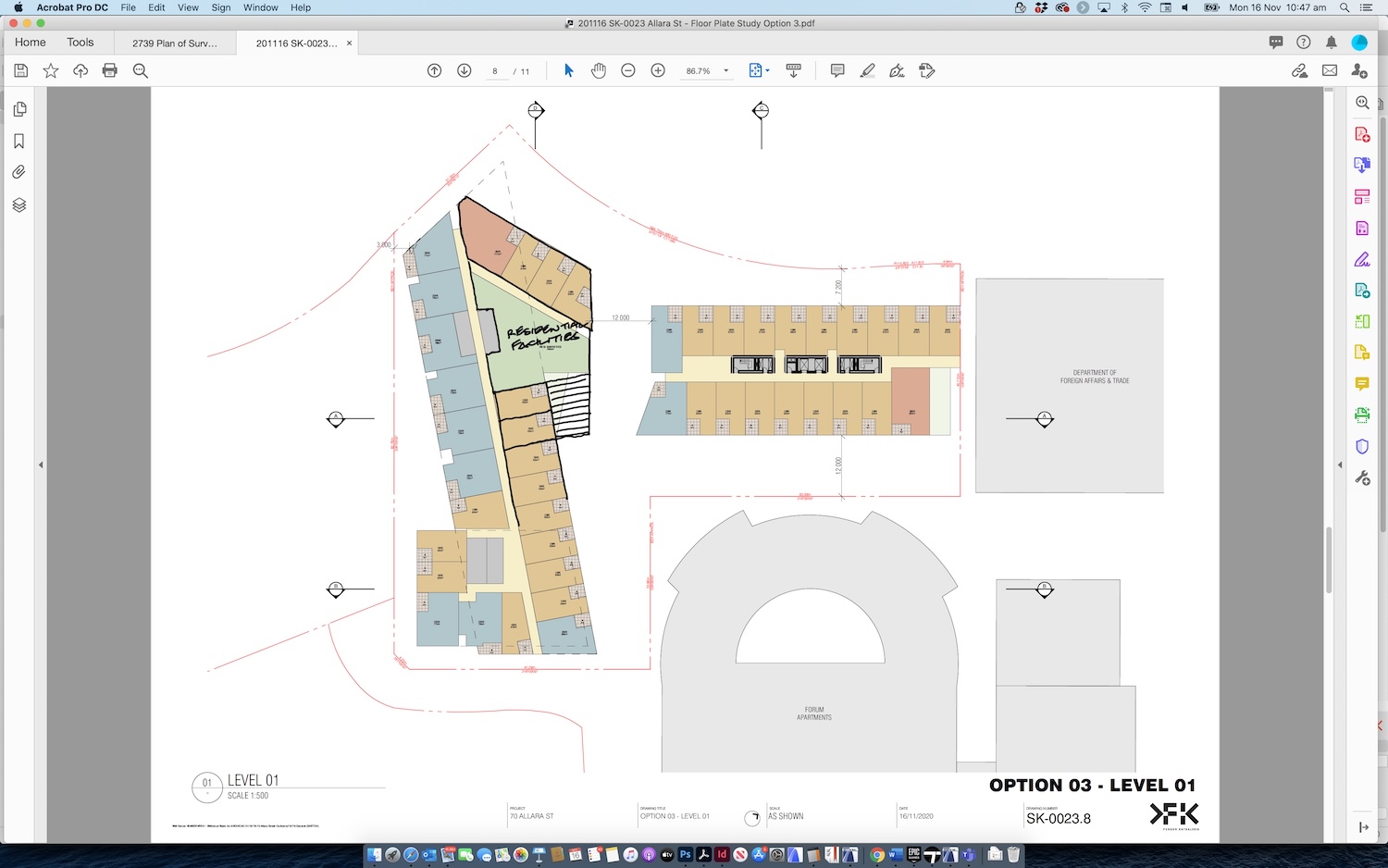Click the page number input field

pyautogui.click(x=496, y=71)
